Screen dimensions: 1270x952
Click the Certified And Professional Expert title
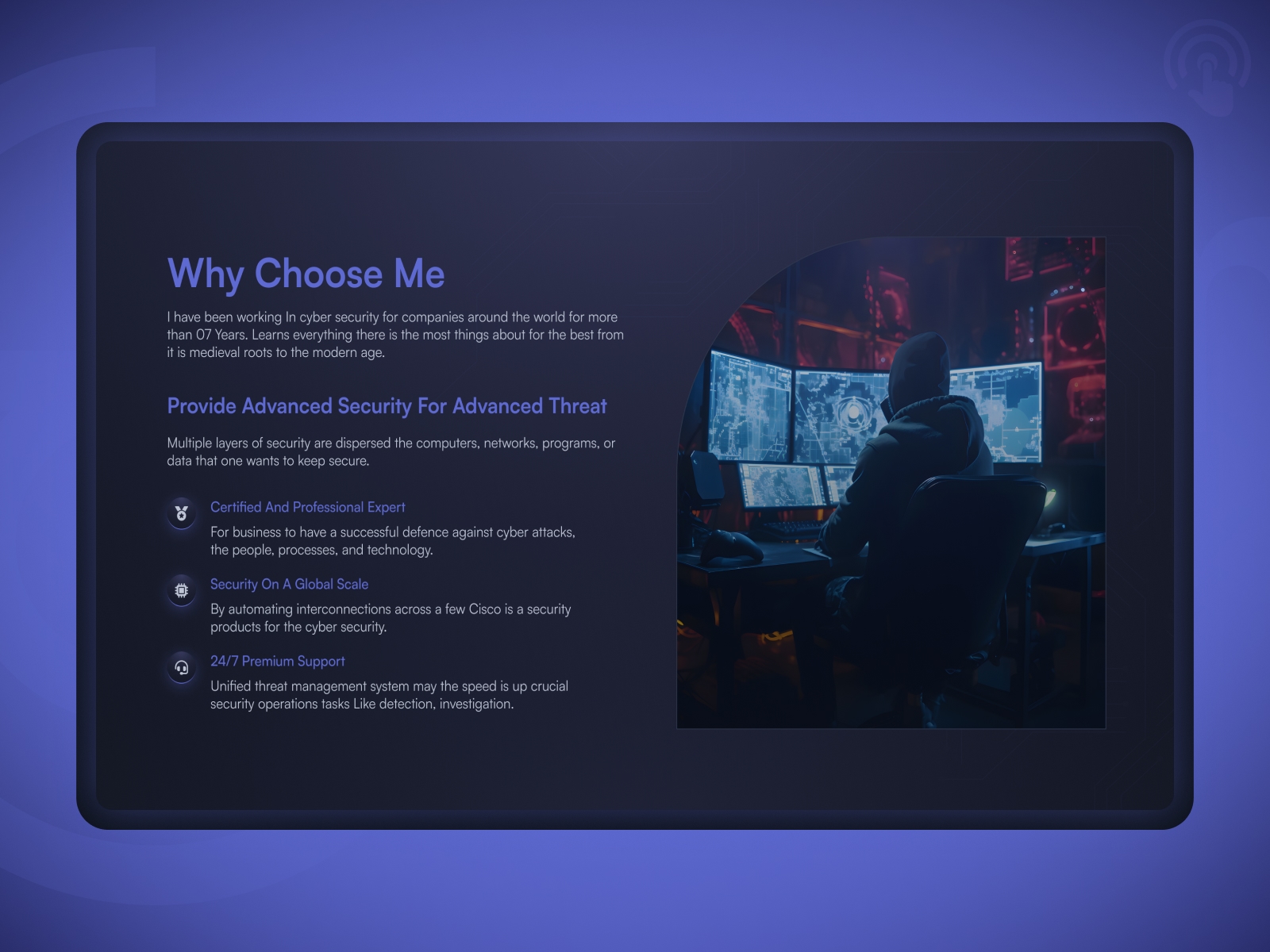[307, 507]
